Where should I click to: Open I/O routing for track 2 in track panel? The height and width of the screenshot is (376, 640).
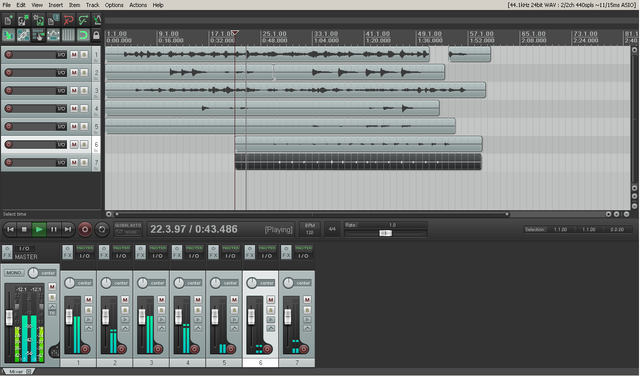point(61,73)
